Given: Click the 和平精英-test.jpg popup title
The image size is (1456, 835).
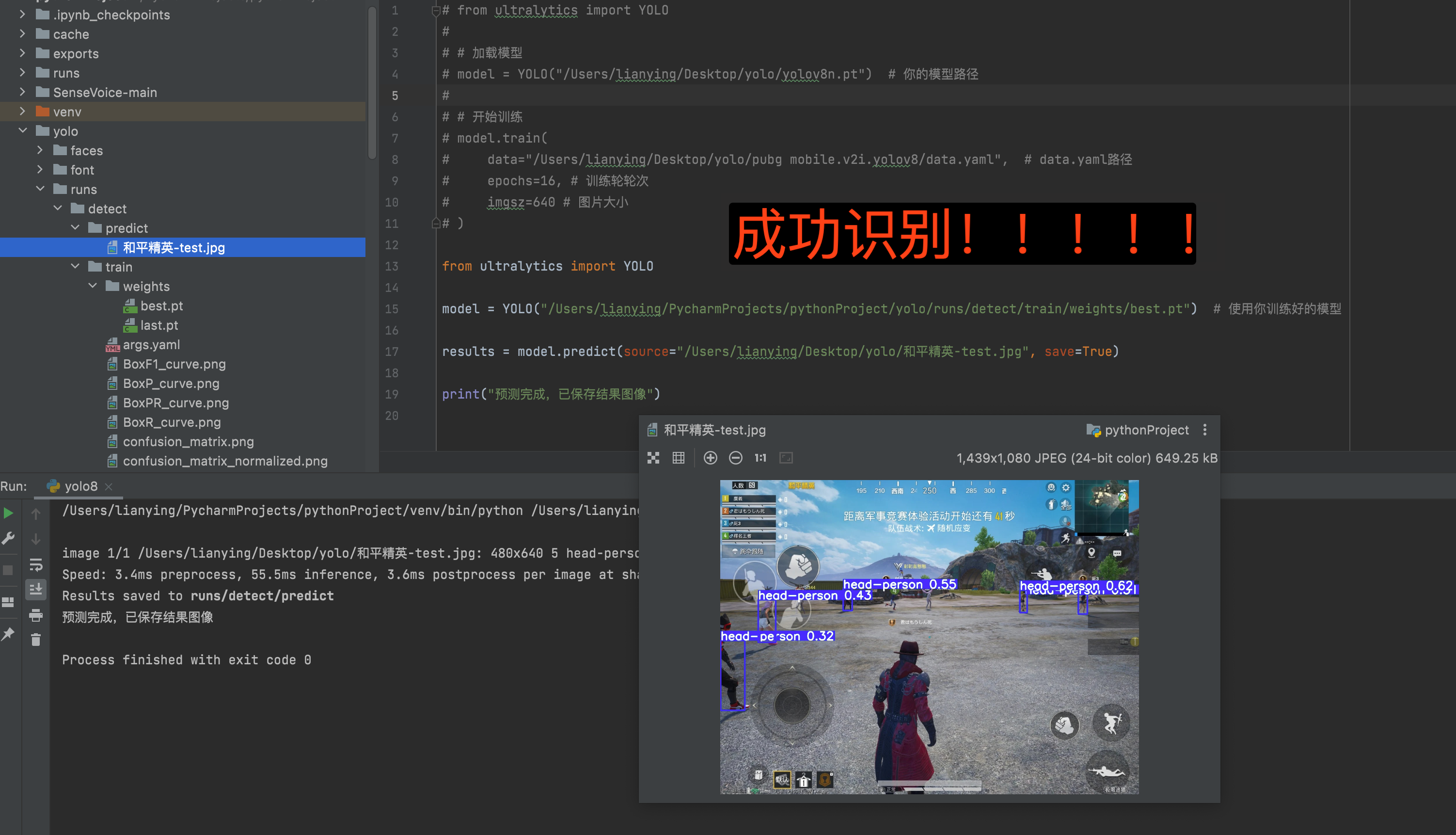Looking at the screenshot, I should pyautogui.click(x=714, y=430).
